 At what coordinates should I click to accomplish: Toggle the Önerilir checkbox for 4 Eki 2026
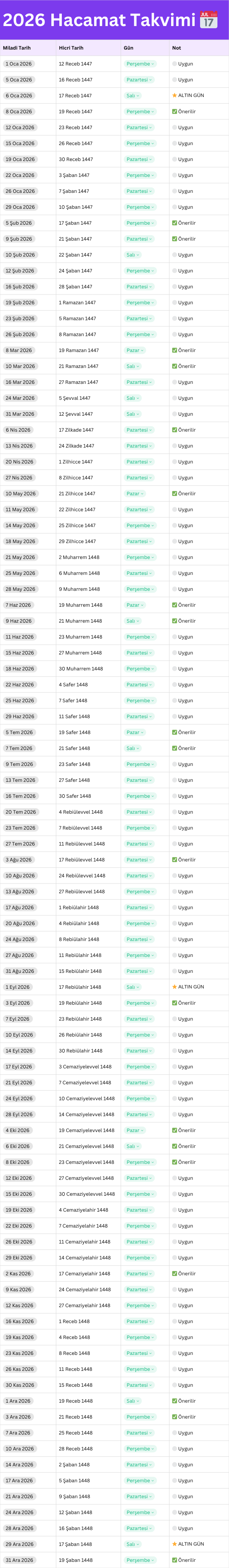[x=175, y=1130]
